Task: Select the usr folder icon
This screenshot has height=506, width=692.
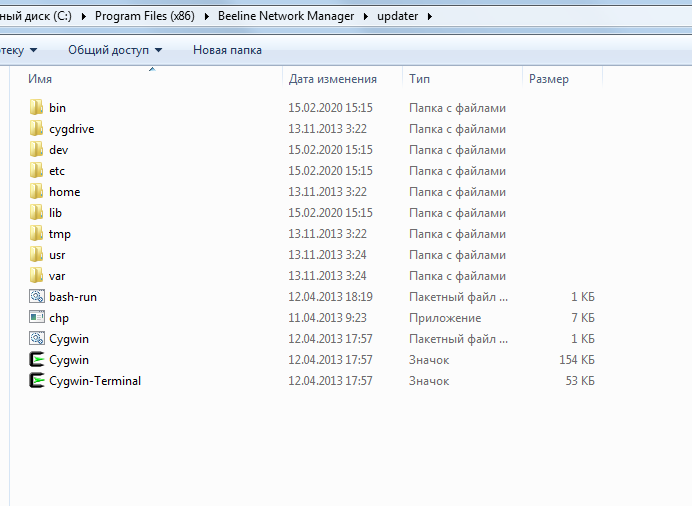Action: click(x=36, y=255)
